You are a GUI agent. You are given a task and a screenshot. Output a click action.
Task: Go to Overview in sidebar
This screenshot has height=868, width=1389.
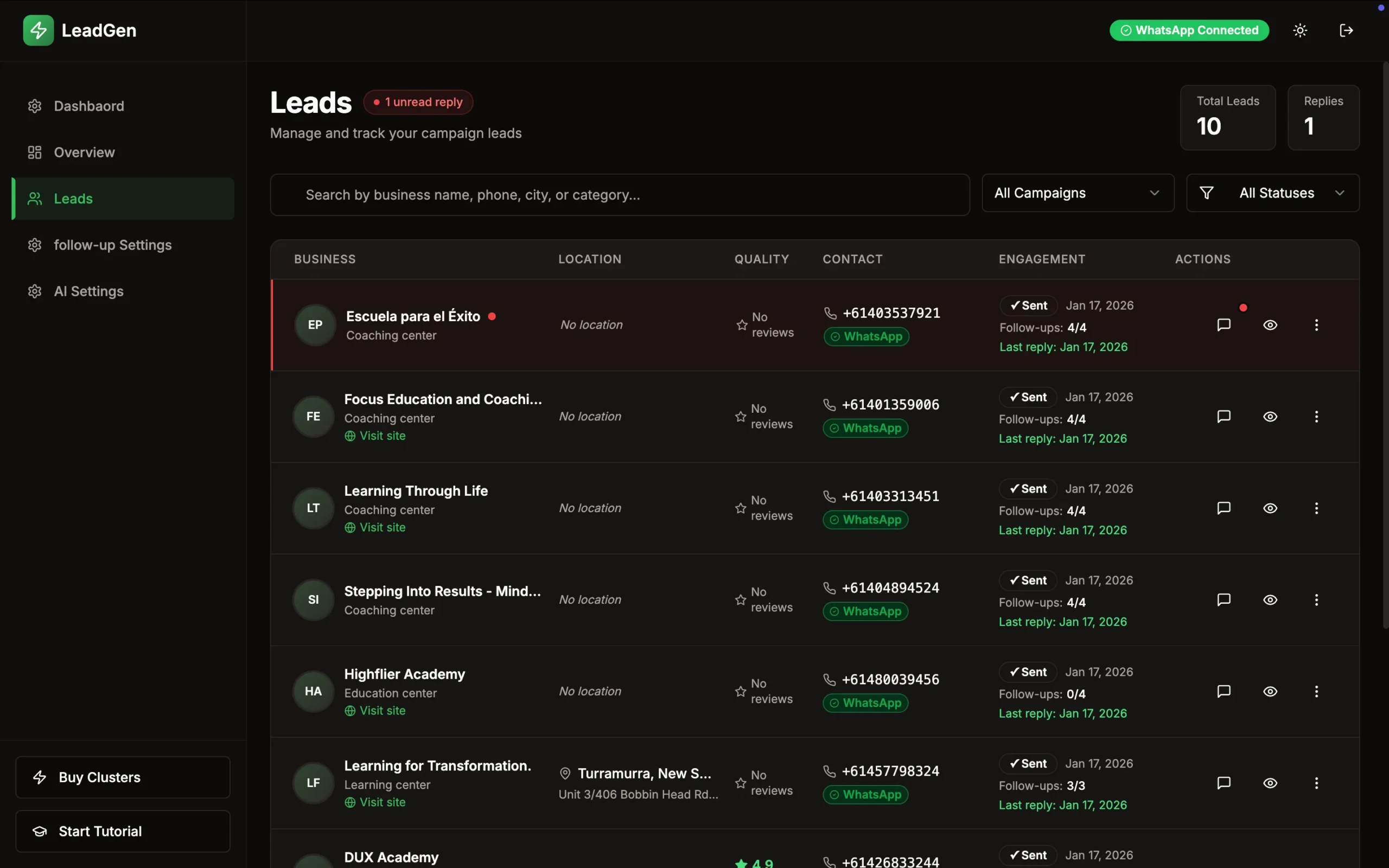pos(84,152)
